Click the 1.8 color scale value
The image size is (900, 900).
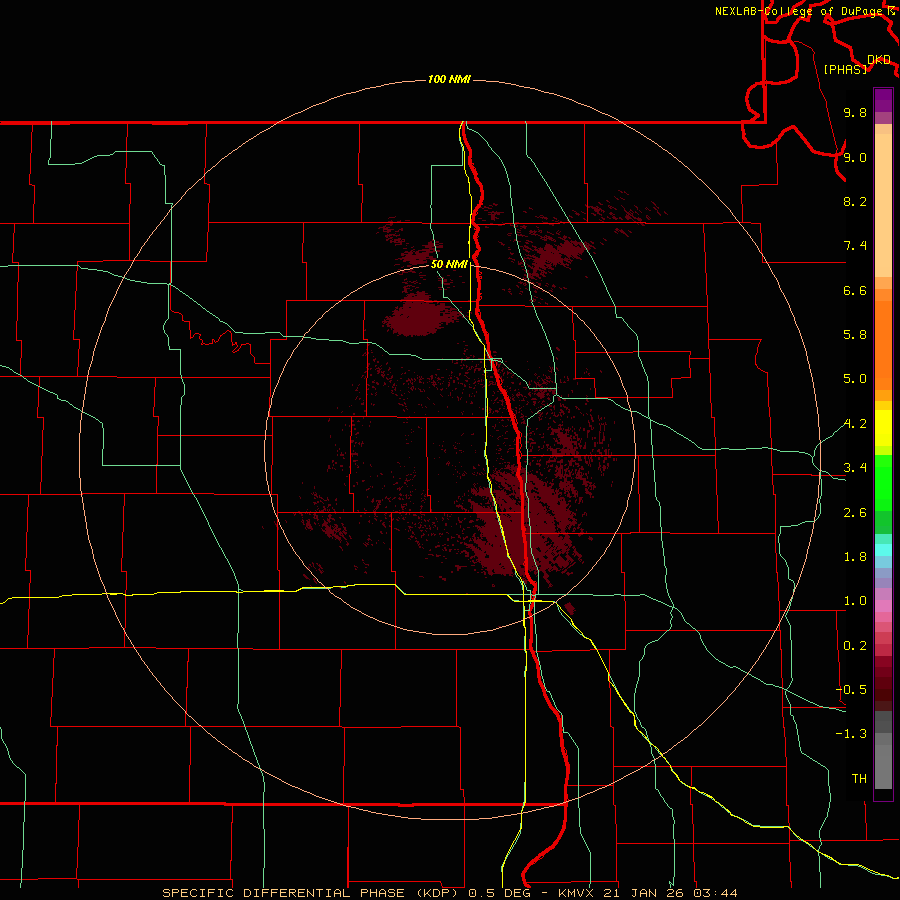[x=855, y=557]
